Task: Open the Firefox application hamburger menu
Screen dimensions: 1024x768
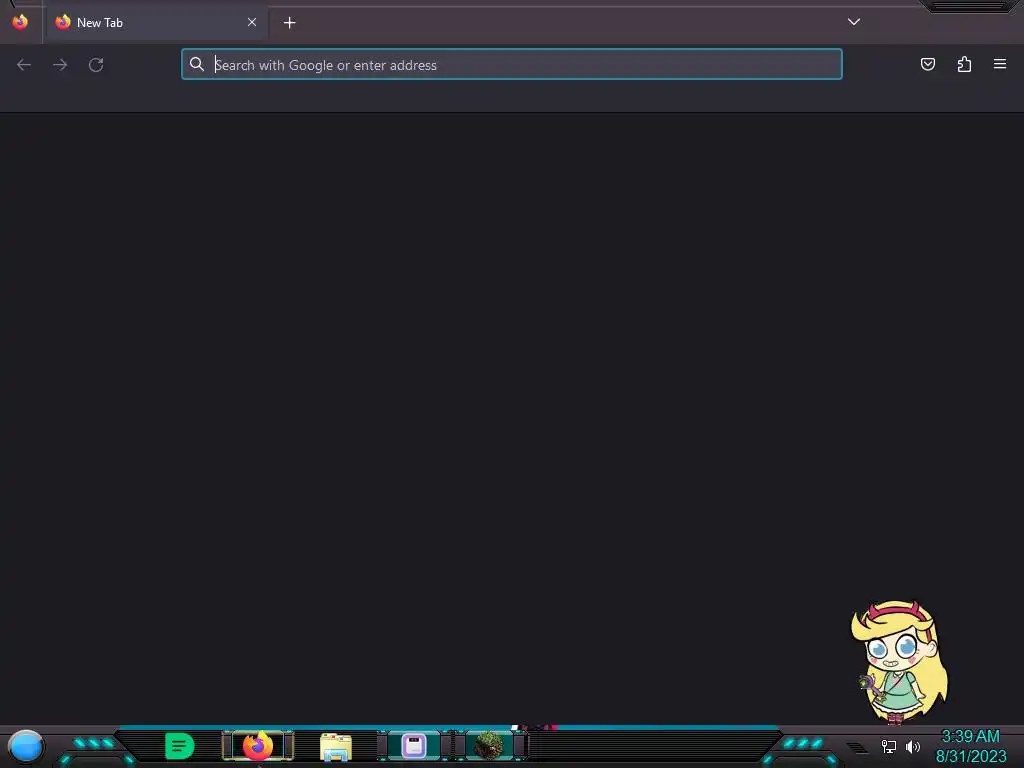Action: 1000,64
